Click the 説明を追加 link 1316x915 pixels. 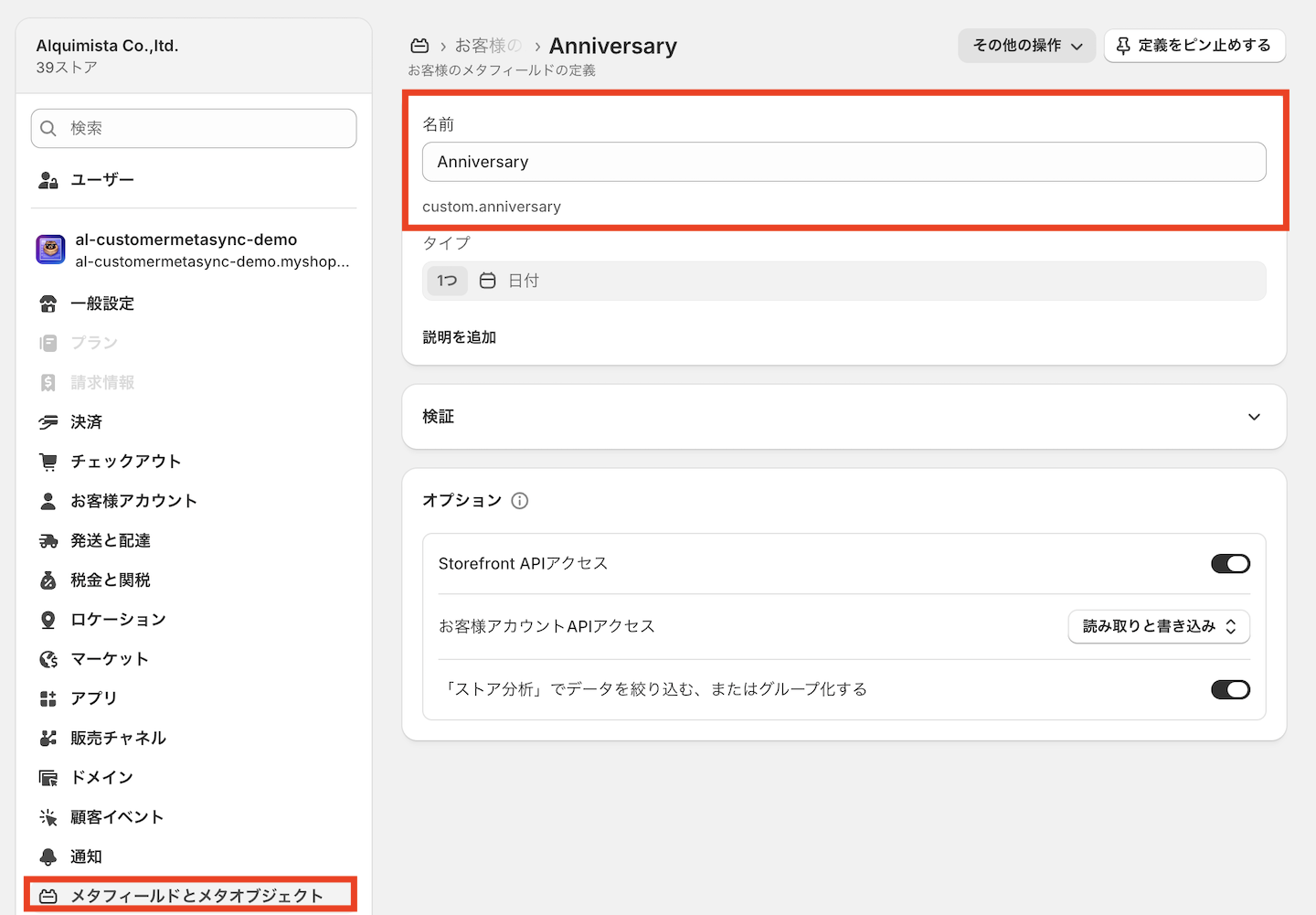pyautogui.click(x=459, y=337)
